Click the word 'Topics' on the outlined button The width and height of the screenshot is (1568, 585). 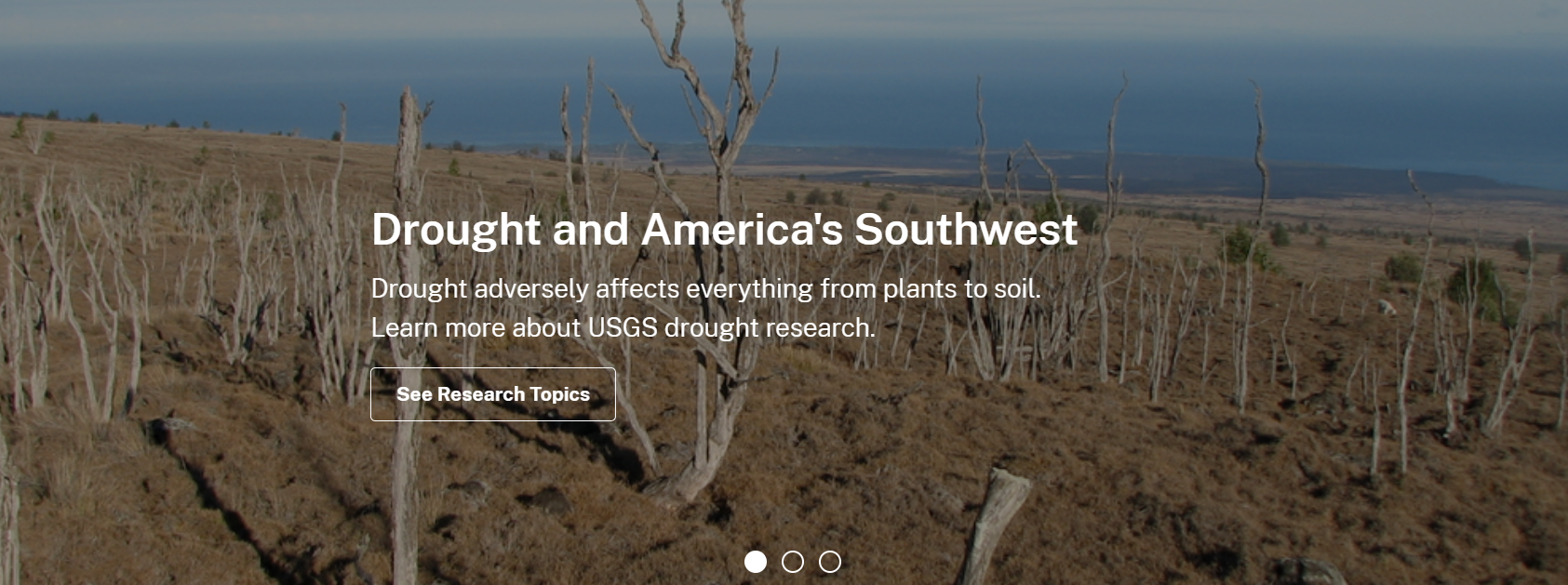point(559,394)
